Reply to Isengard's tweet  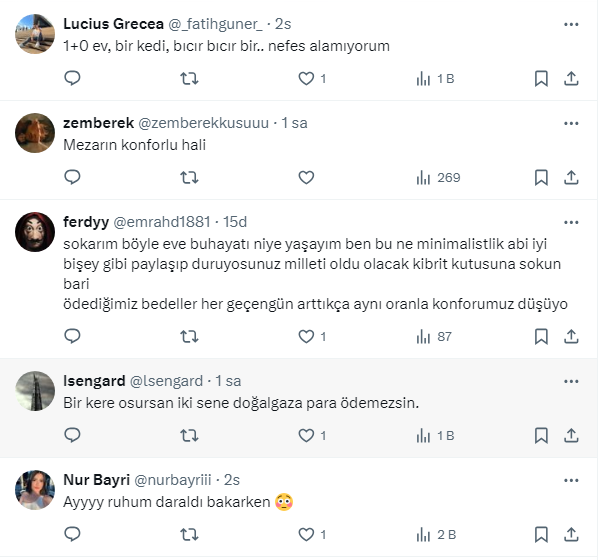click(x=72, y=435)
